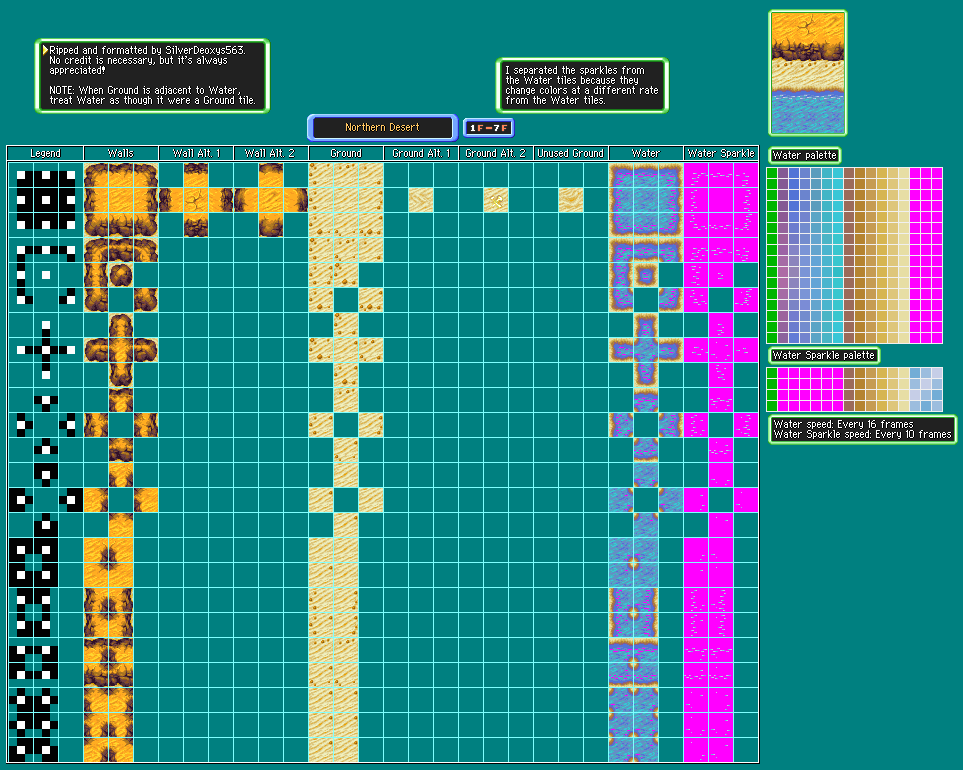Click text 'Ripped and formatted by SilverDeoxys563.'
This screenshot has height=770, width=963.
147,50
